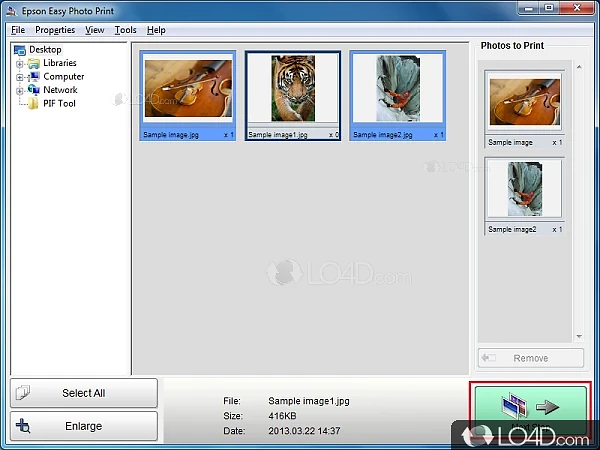Select the Network tree label
The image size is (600, 450).
[60, 90]
